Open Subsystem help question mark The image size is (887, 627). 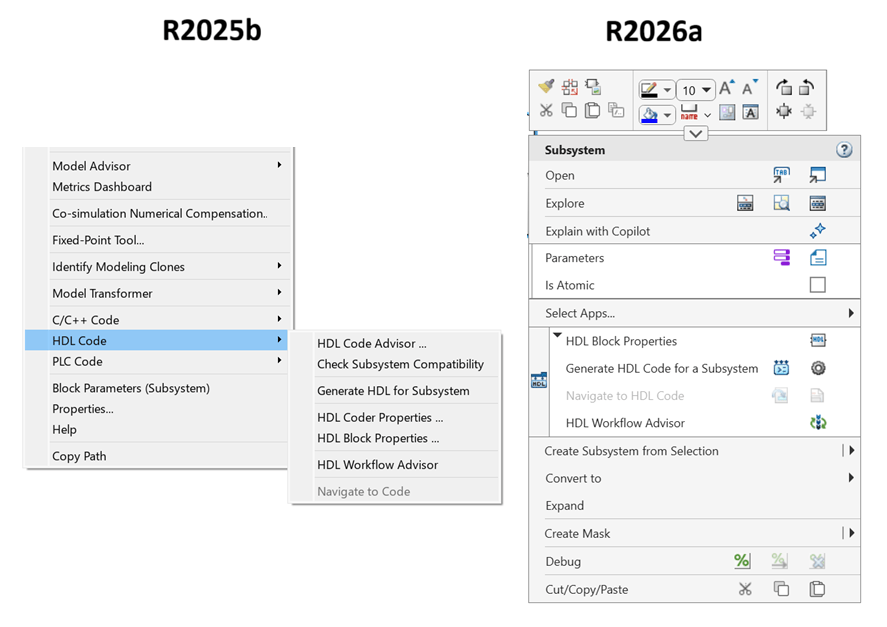coord(844,149)
